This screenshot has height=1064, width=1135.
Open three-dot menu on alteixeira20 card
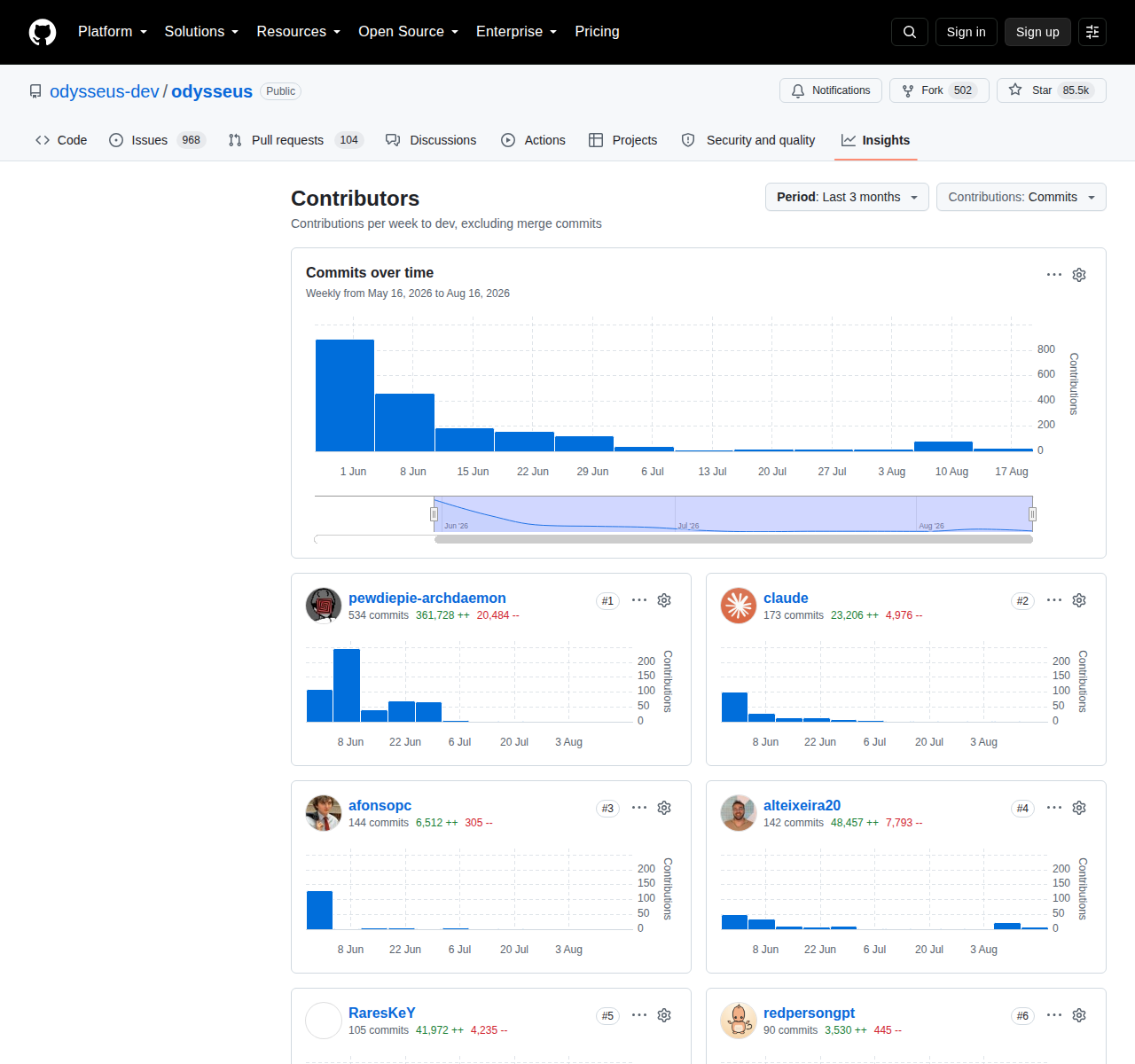click(1054, 808)
